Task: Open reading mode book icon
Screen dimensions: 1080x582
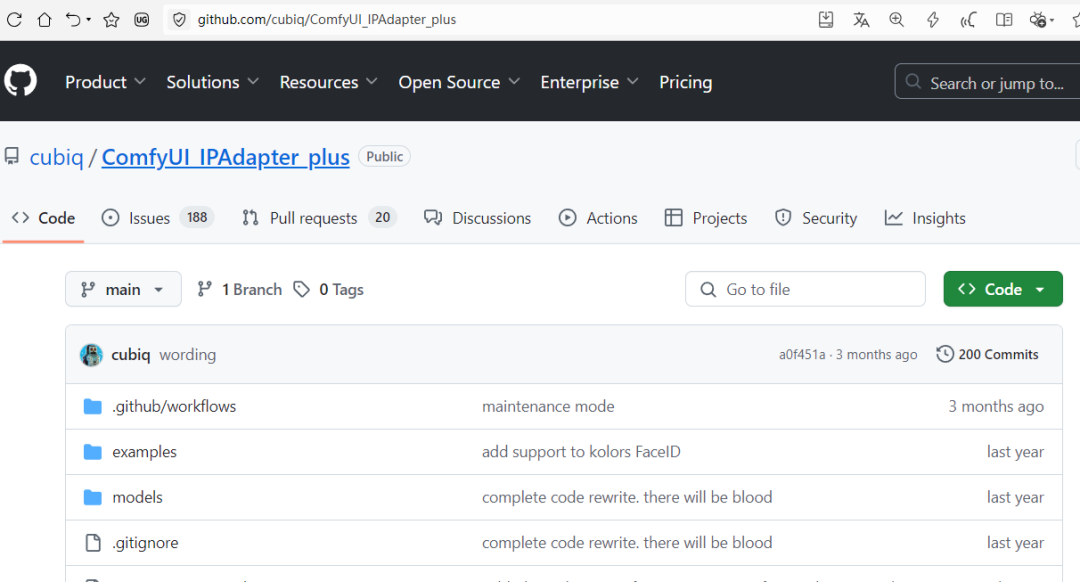Action: 1004,19
